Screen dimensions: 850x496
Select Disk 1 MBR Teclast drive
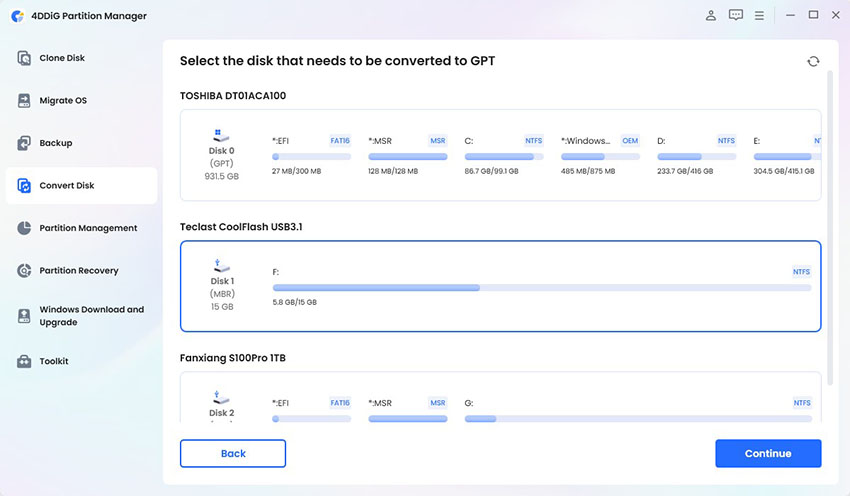(x=222, y=286)
